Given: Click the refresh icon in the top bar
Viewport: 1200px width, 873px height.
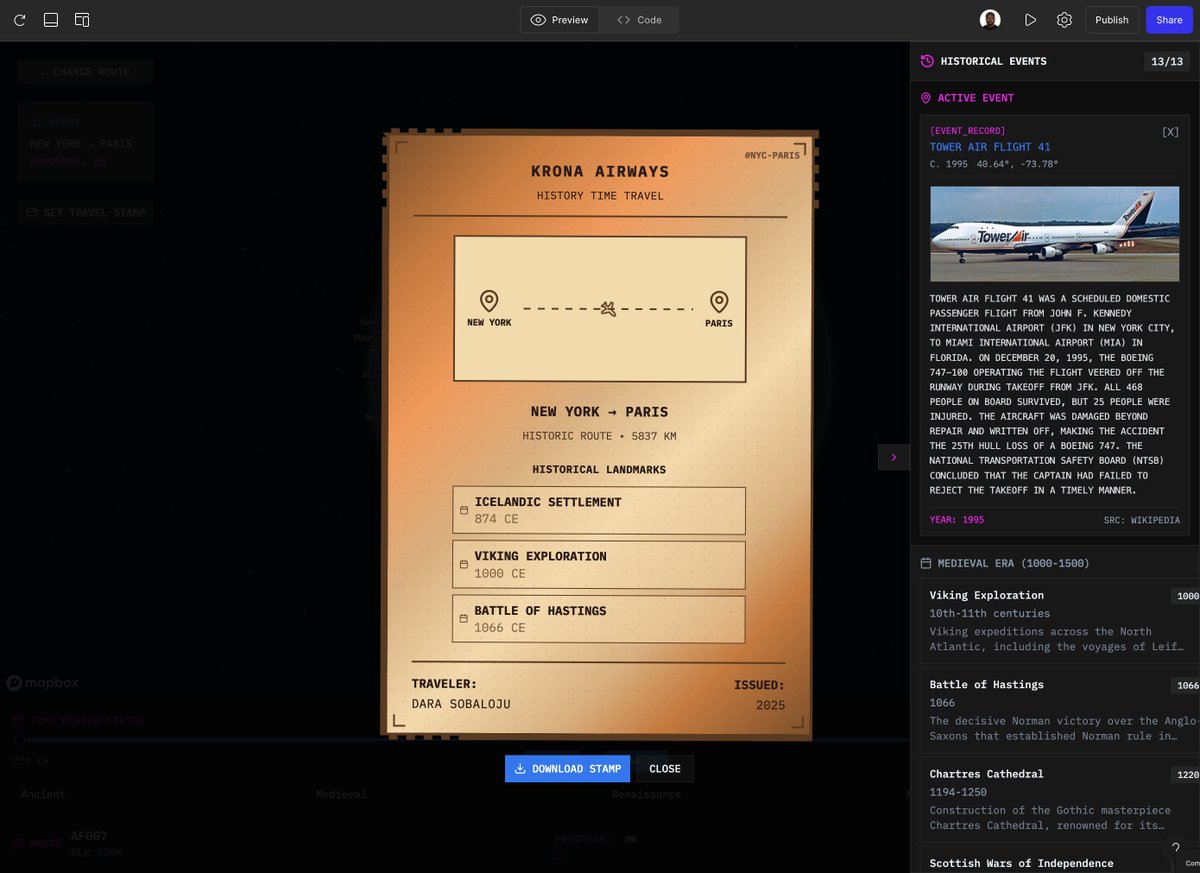Looking at the screenshot, I should coord(19,20).
